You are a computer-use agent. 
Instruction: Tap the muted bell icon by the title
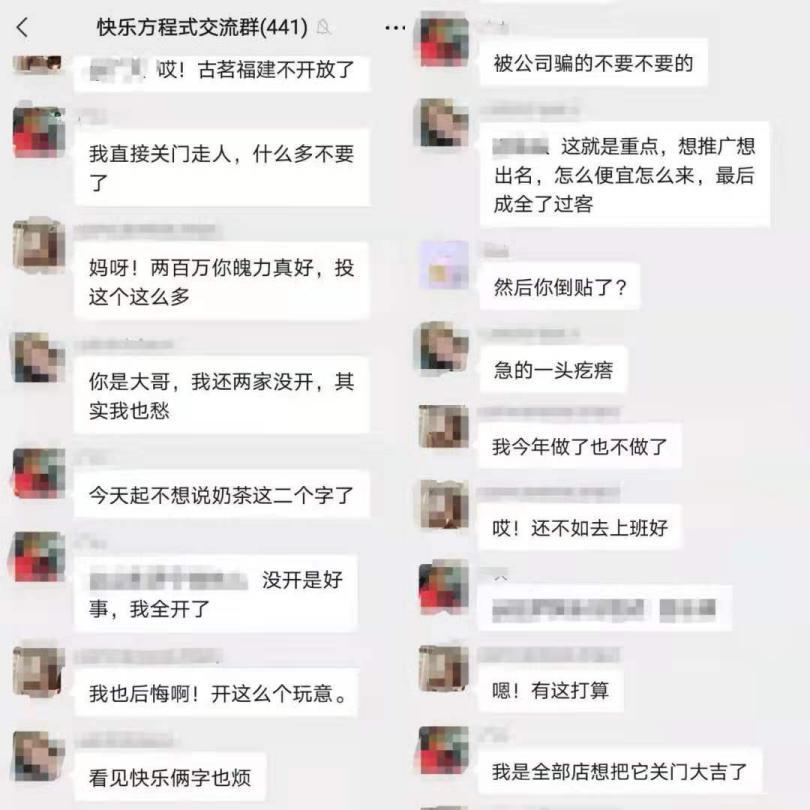click(324, 27)
